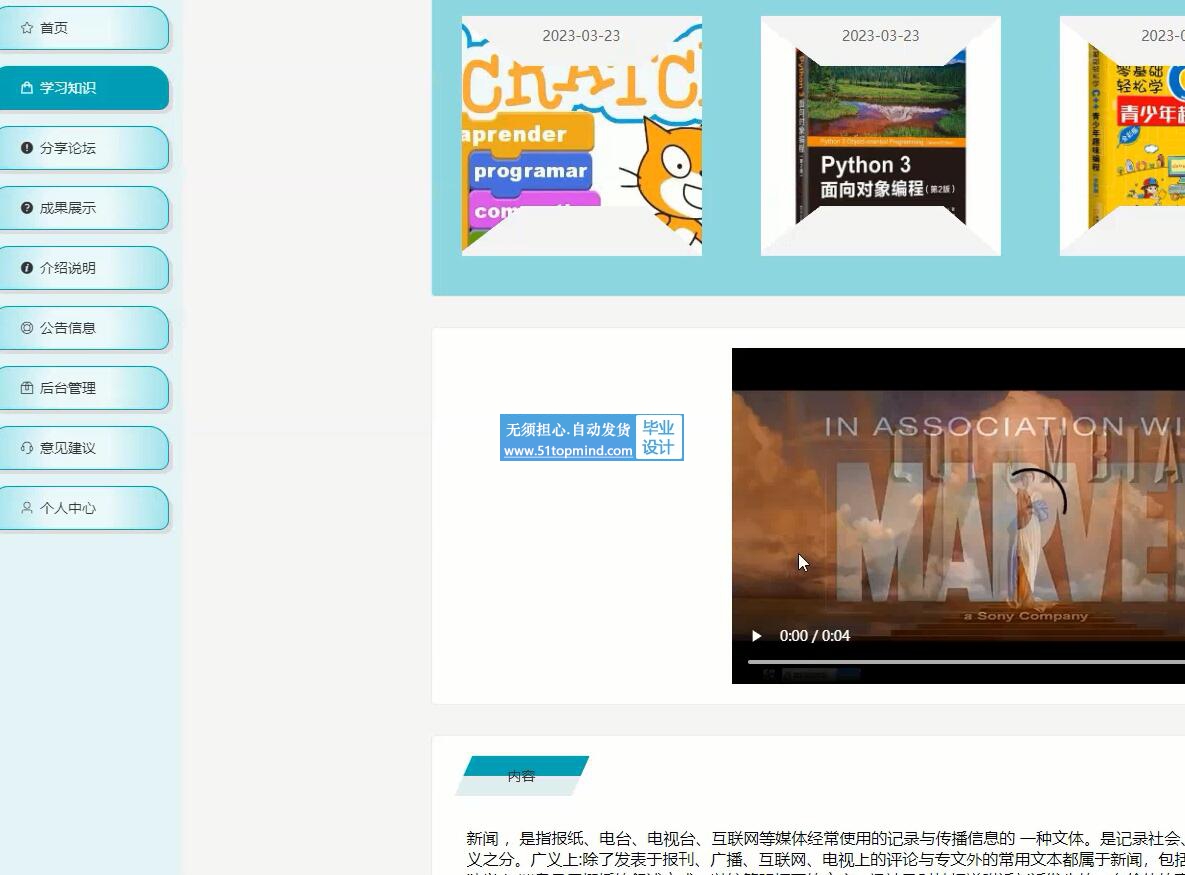Click the circle icon beside 公告信息
Image resolution: width=1185 pixels, height=875 pixels.
(x=27, y=328)
